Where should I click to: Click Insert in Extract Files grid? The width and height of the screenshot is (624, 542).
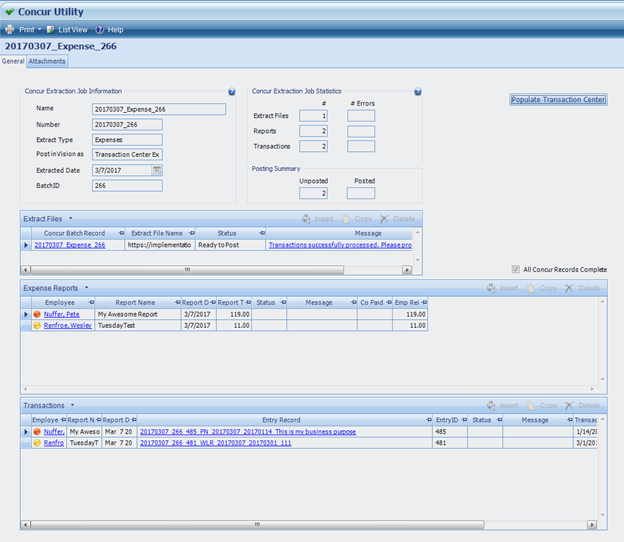click(x=318, y=219)
